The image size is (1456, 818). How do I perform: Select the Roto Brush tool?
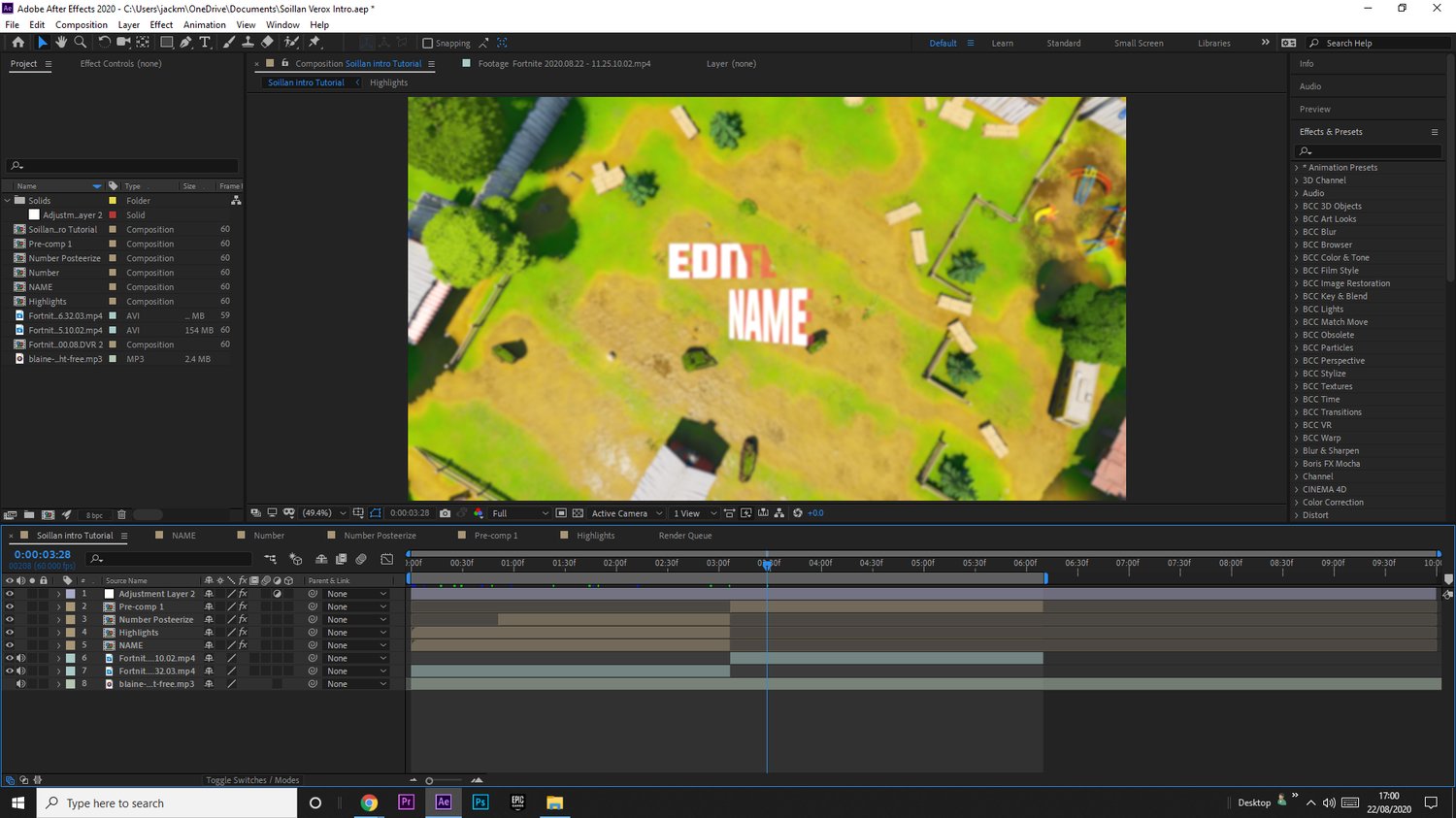tap(291, 43)
